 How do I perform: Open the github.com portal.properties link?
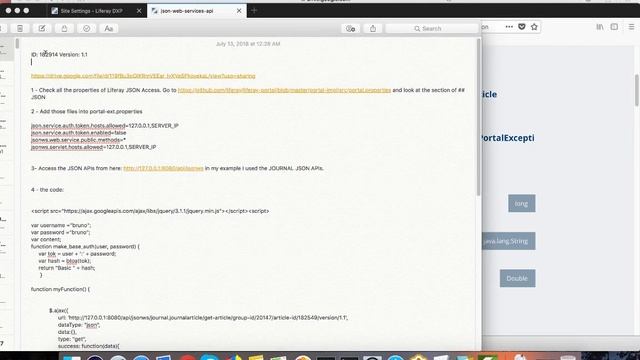tap(284, 90)
